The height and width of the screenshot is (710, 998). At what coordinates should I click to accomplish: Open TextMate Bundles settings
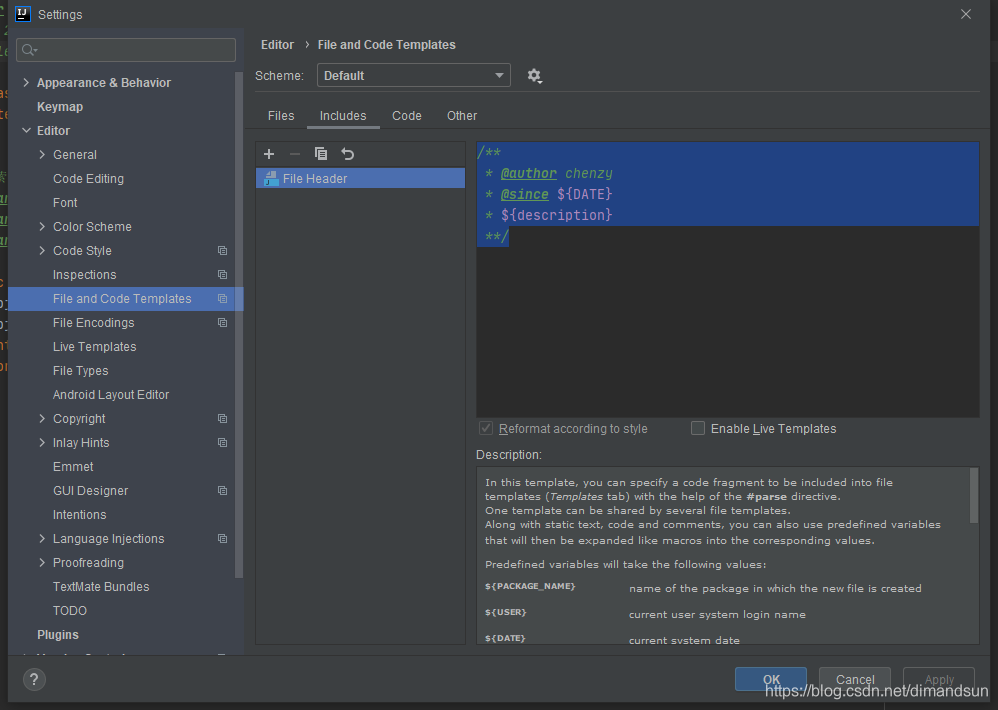tap(101, 587)
